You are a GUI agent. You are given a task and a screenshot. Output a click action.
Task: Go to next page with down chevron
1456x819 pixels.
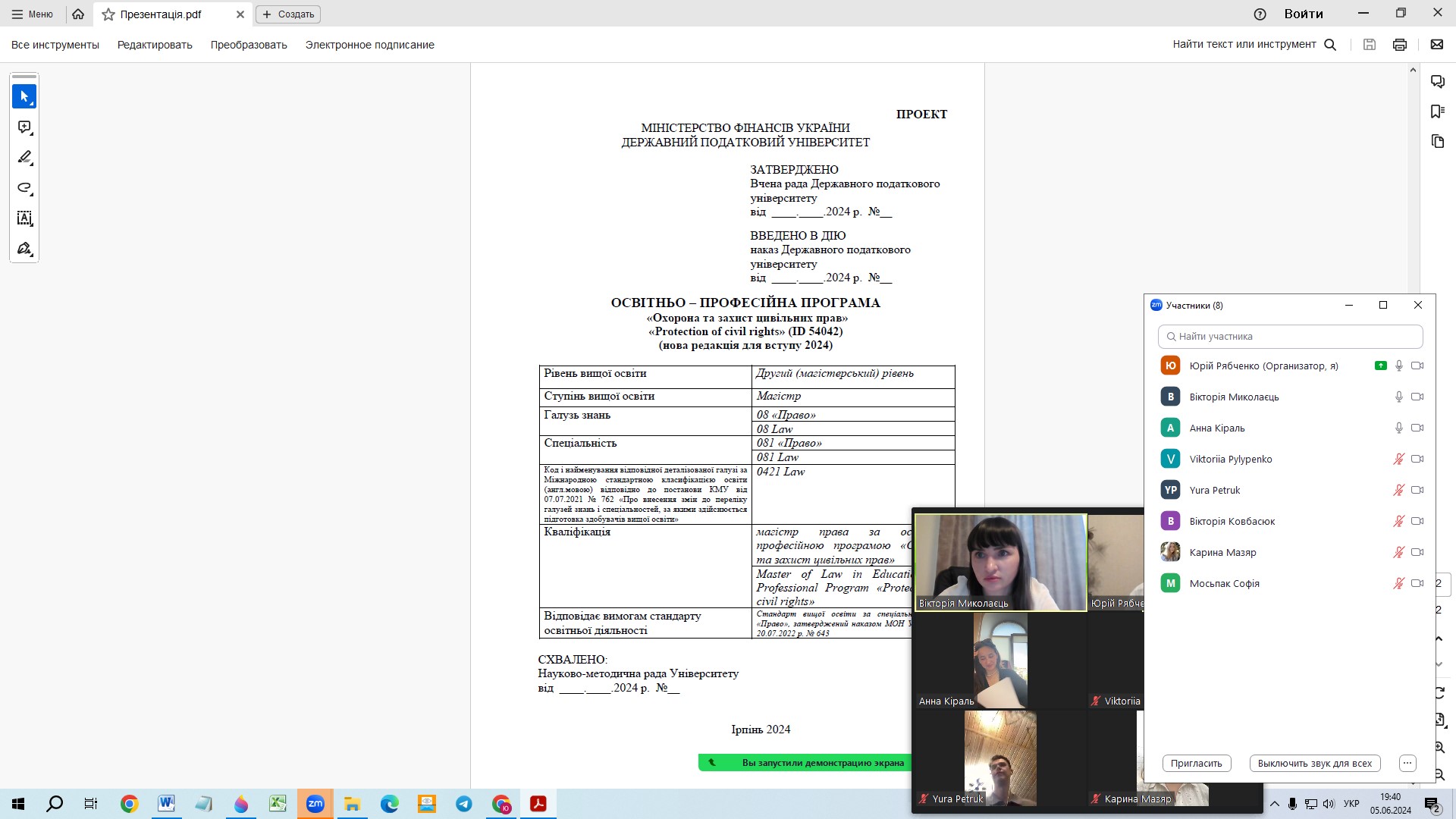click(x=1439, y=664)
